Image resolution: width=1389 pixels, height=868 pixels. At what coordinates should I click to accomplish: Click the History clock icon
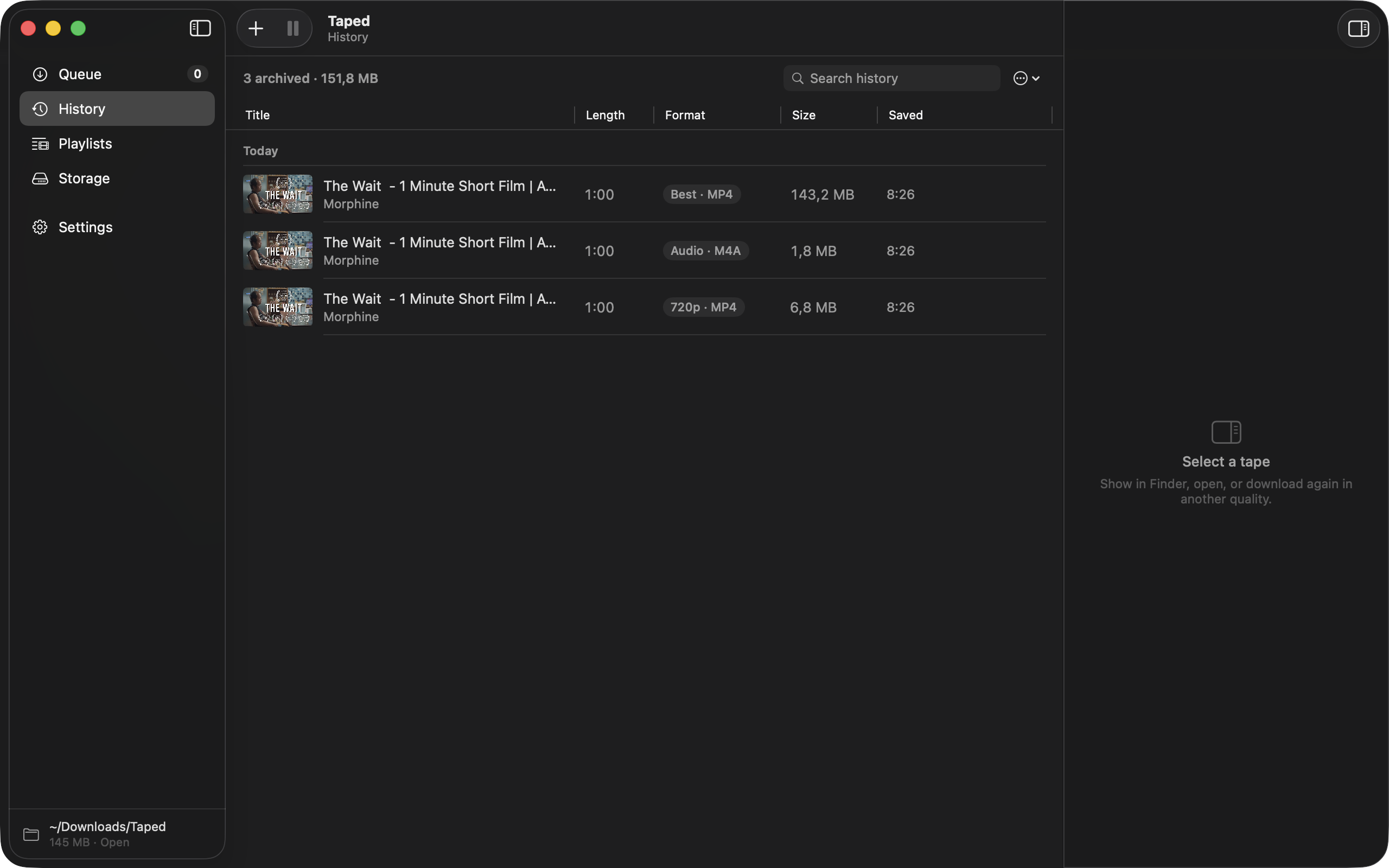click(40, 108)
